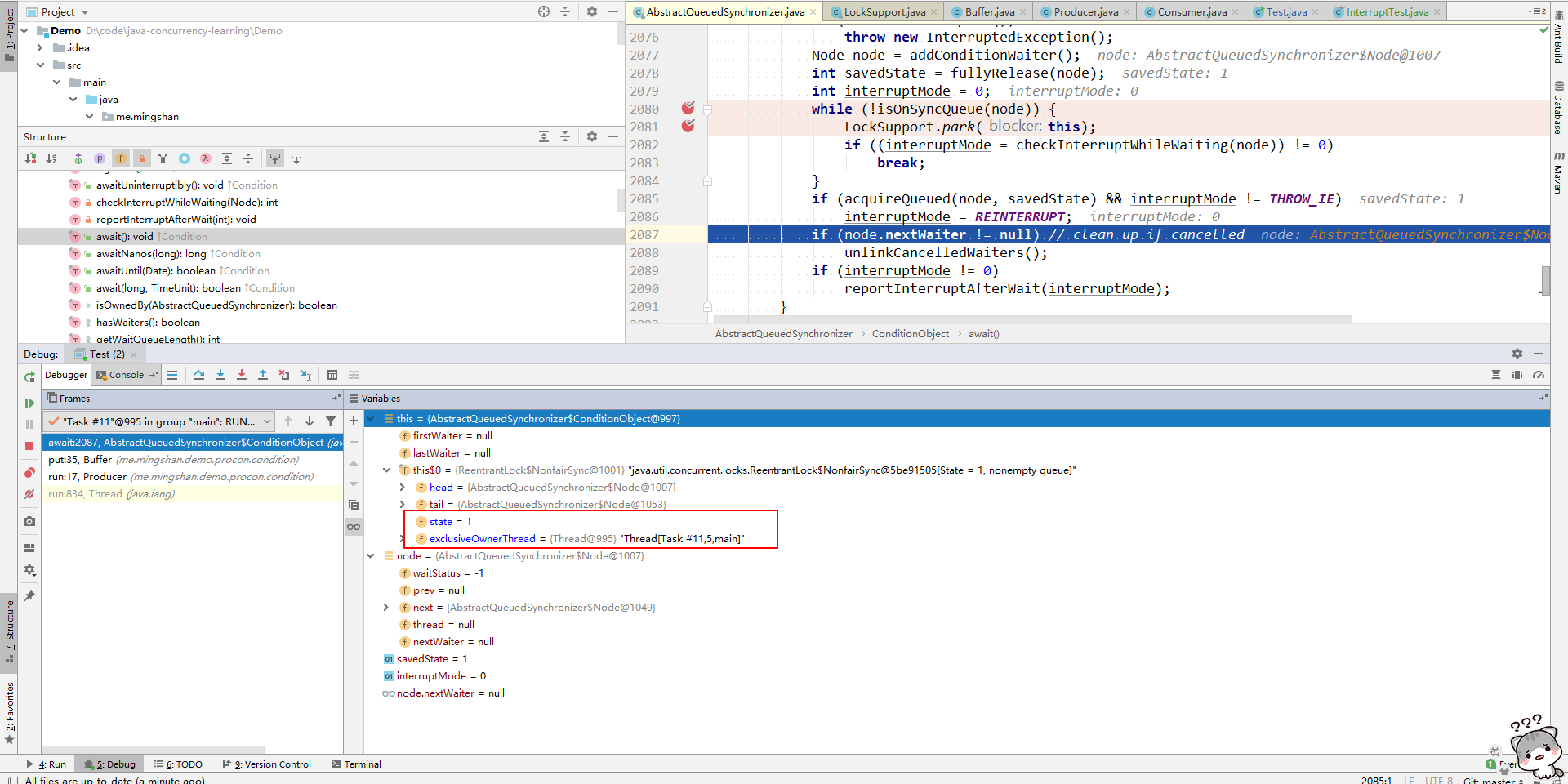Screen dimensions: 1568x784
Task: Expand the next variable node
Action: click(x=387, y=608)
